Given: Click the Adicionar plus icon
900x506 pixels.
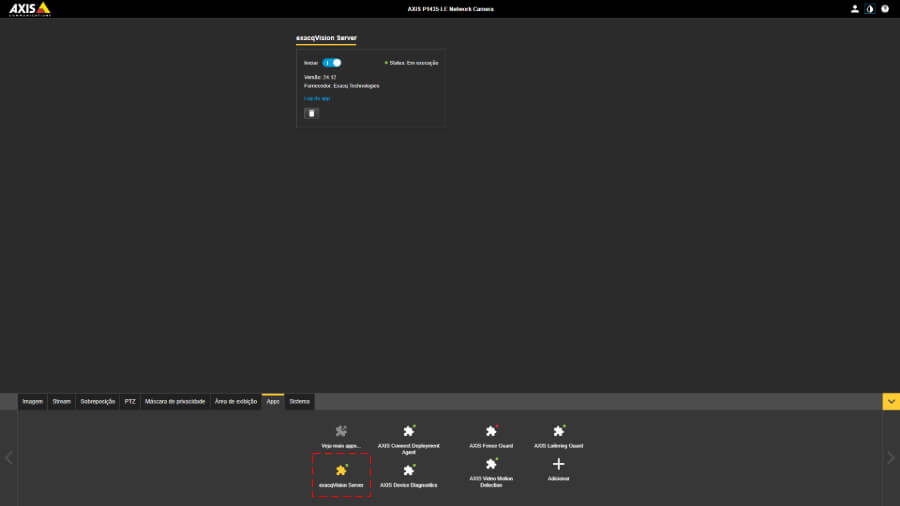Looking at the screenshot, I should click(x=558, y=464).
